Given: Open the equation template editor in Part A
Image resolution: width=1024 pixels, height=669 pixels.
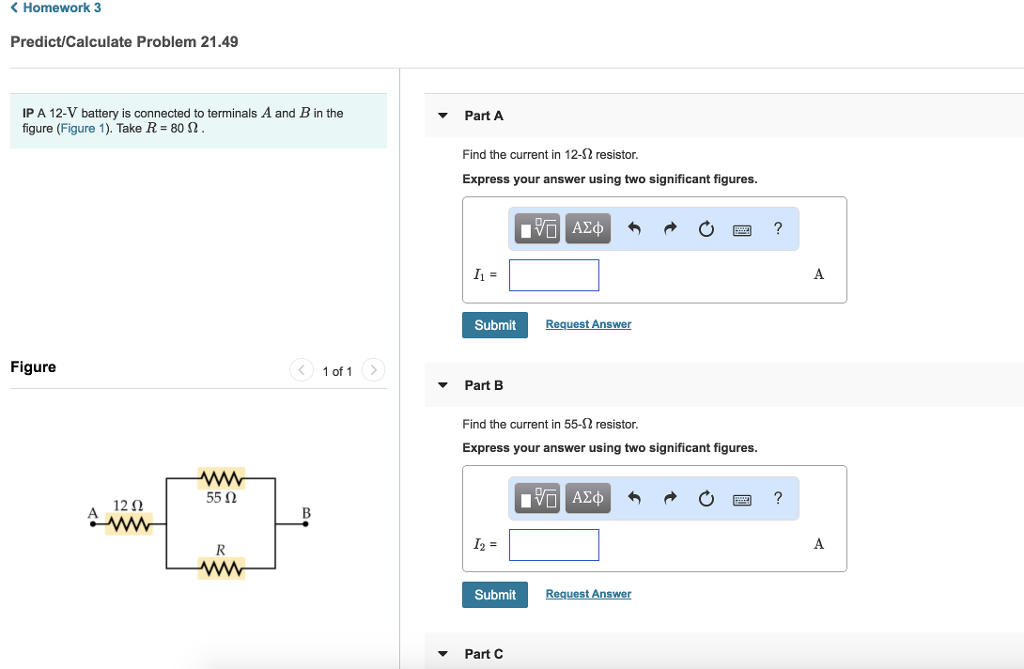Looking at the screenshot, I should click(536, 228).
